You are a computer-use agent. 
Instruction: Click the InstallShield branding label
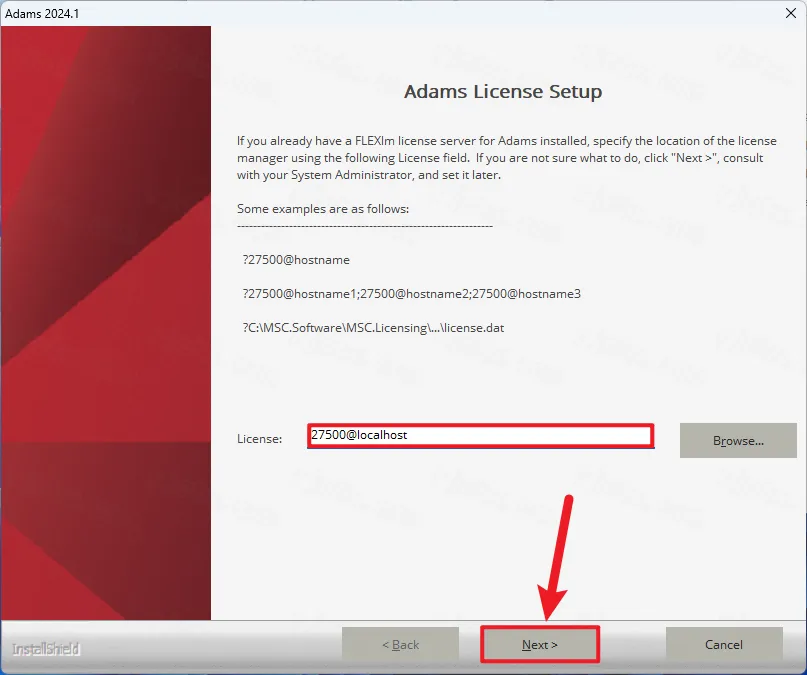[x=46, y=649]
